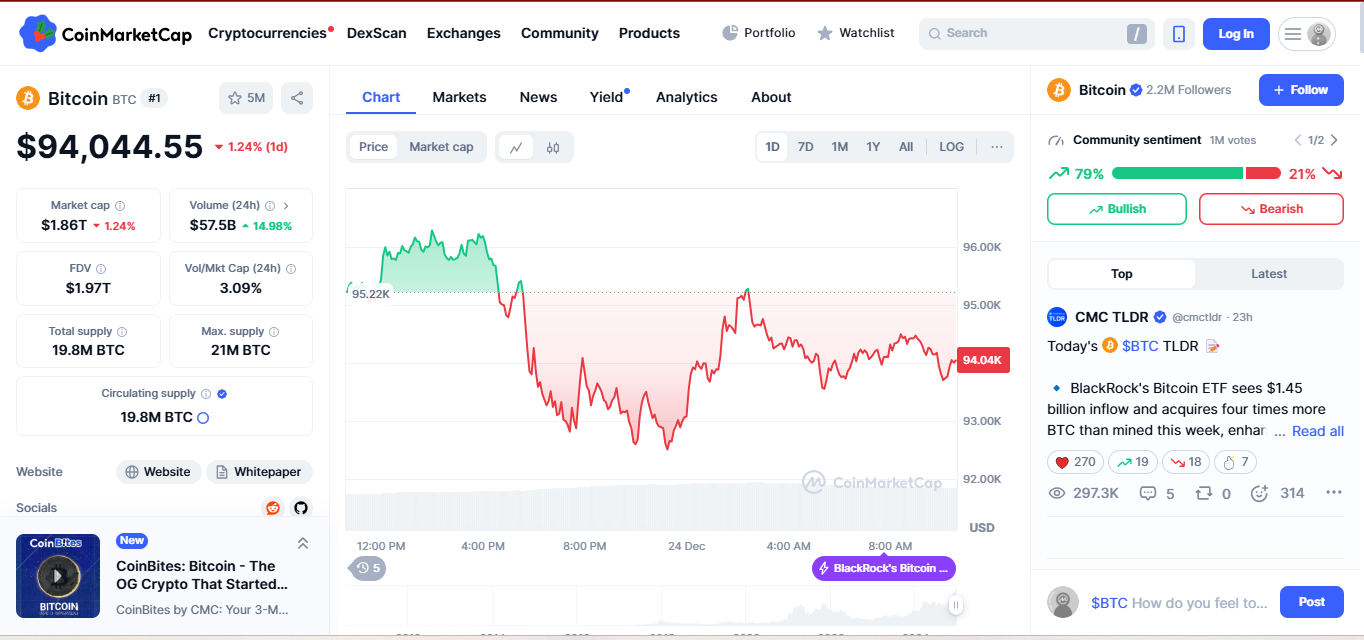Switch to candlestick chart icon
Viewport: 1364px width, 640px height.
553,147
